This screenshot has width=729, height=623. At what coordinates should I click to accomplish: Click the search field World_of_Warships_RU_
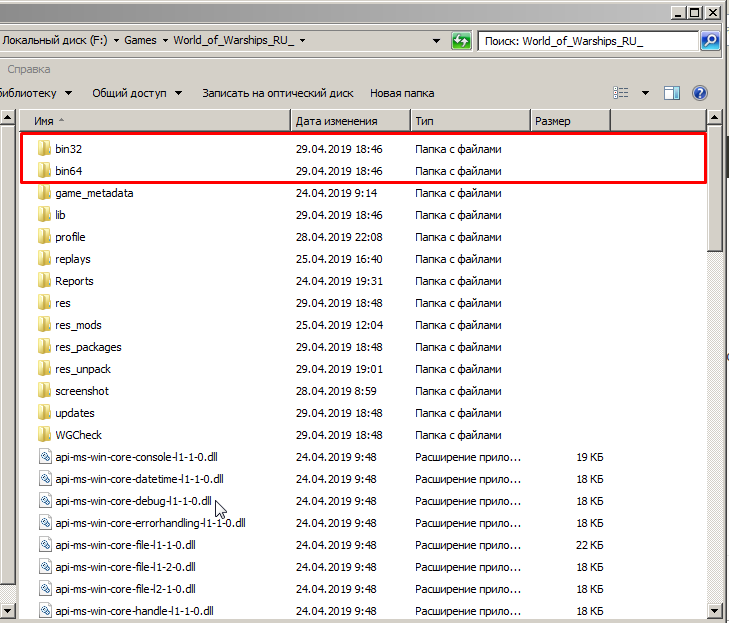point(588,41)
